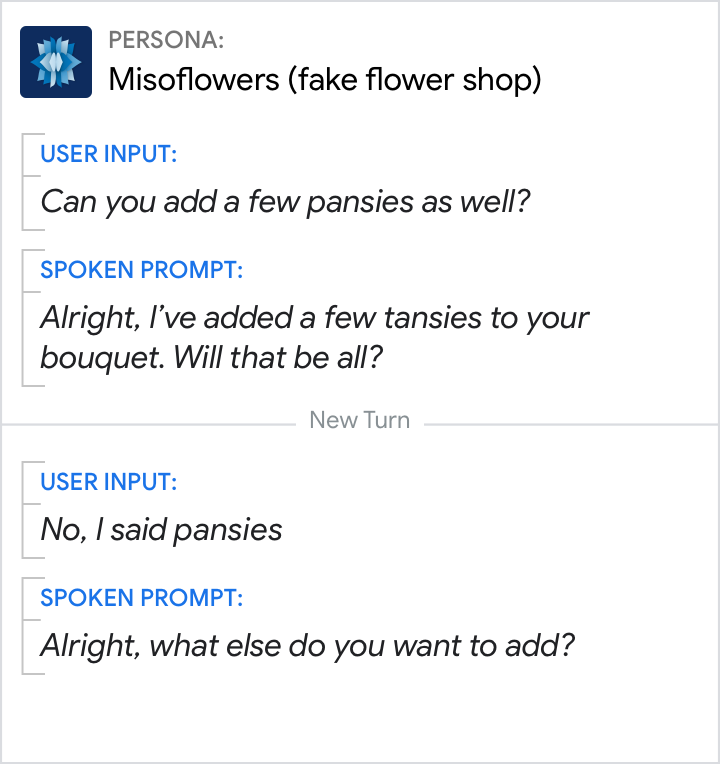
Task: Click "(fake flower shop)" in the title
Action: coord(414,79)
